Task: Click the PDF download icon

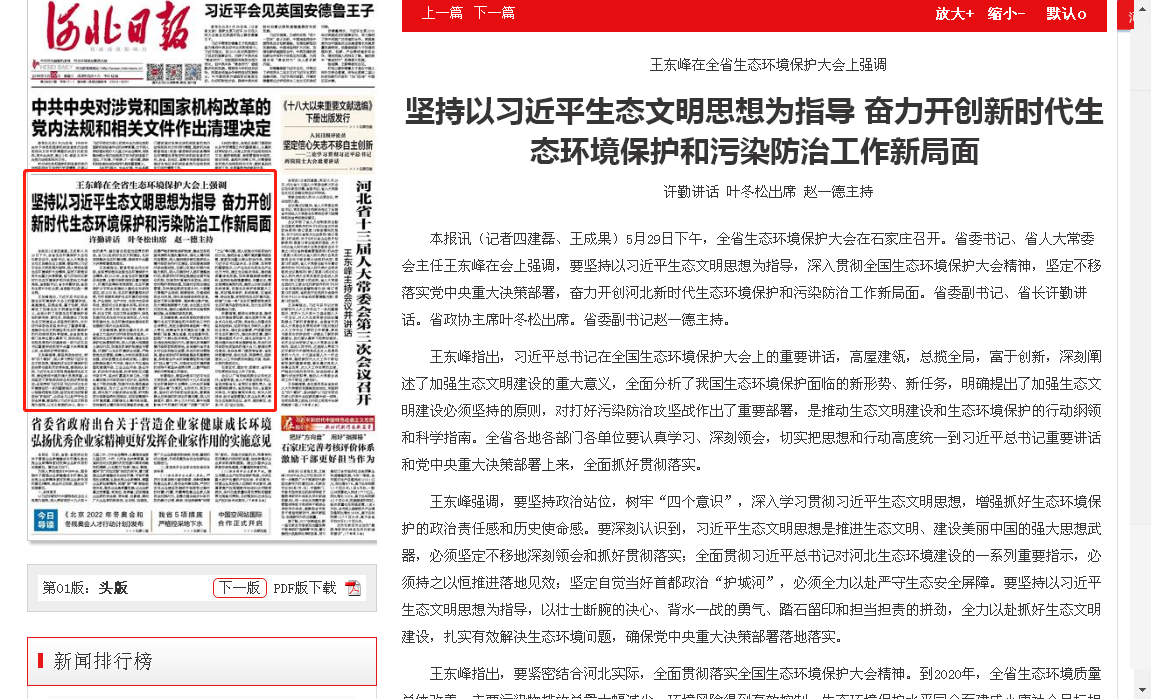Action: [352, 588]
